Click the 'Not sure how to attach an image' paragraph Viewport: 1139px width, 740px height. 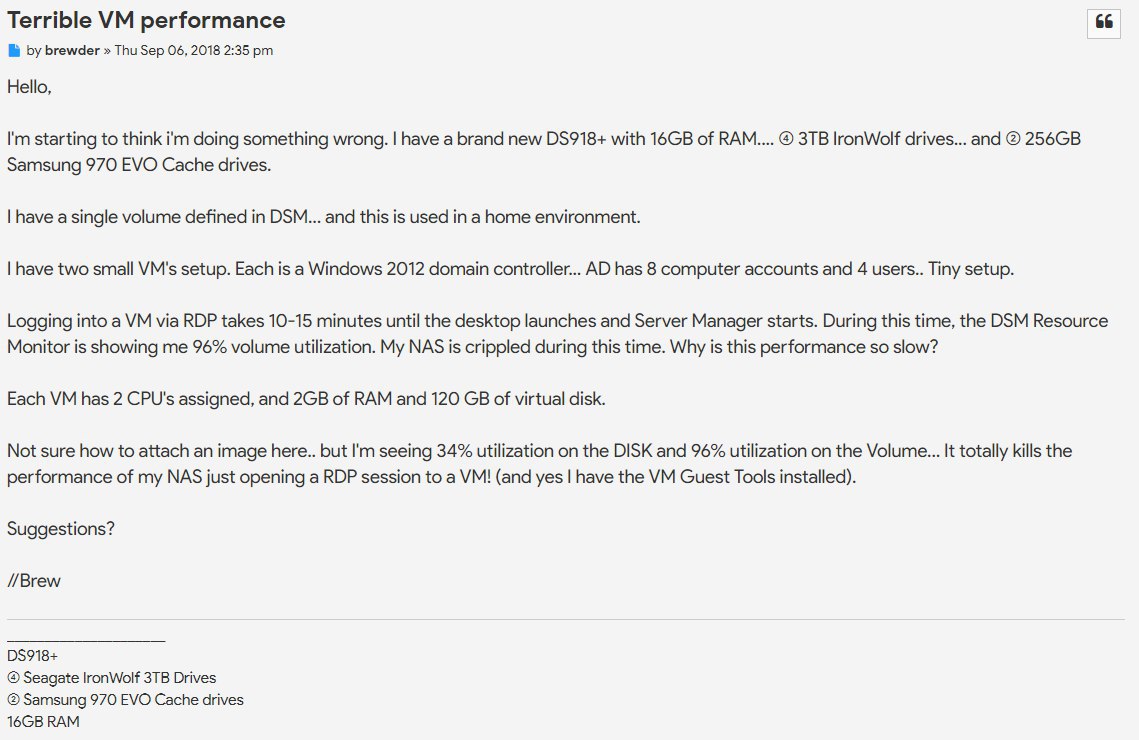pos(539,464)
